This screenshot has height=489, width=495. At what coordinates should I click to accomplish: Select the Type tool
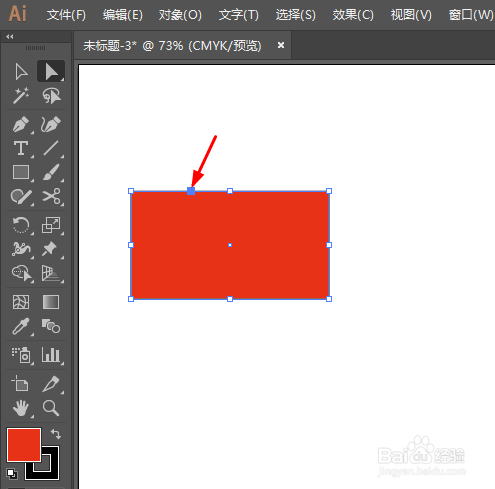click(x=21, y=148)
